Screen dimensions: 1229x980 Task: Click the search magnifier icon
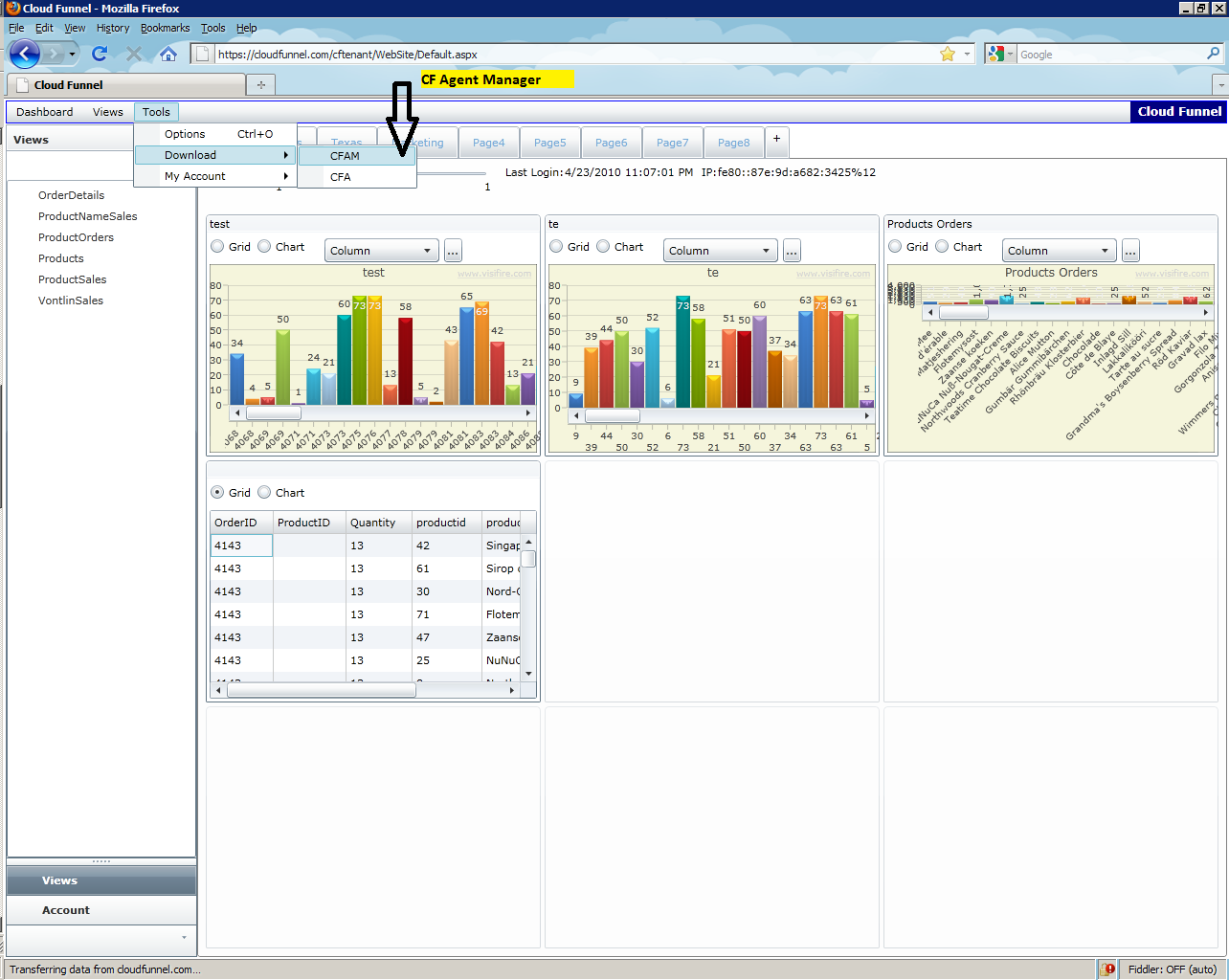(1213, 55)
